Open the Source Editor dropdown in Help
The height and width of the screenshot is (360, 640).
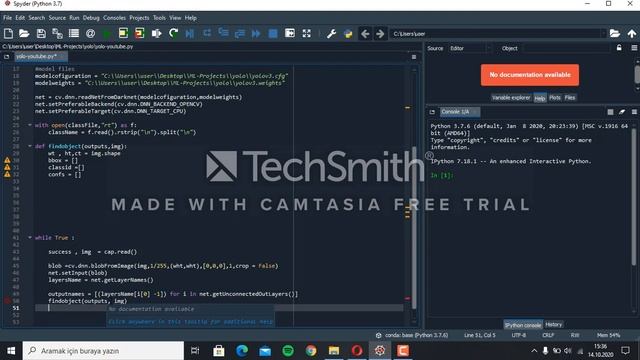tap(470, 48)
